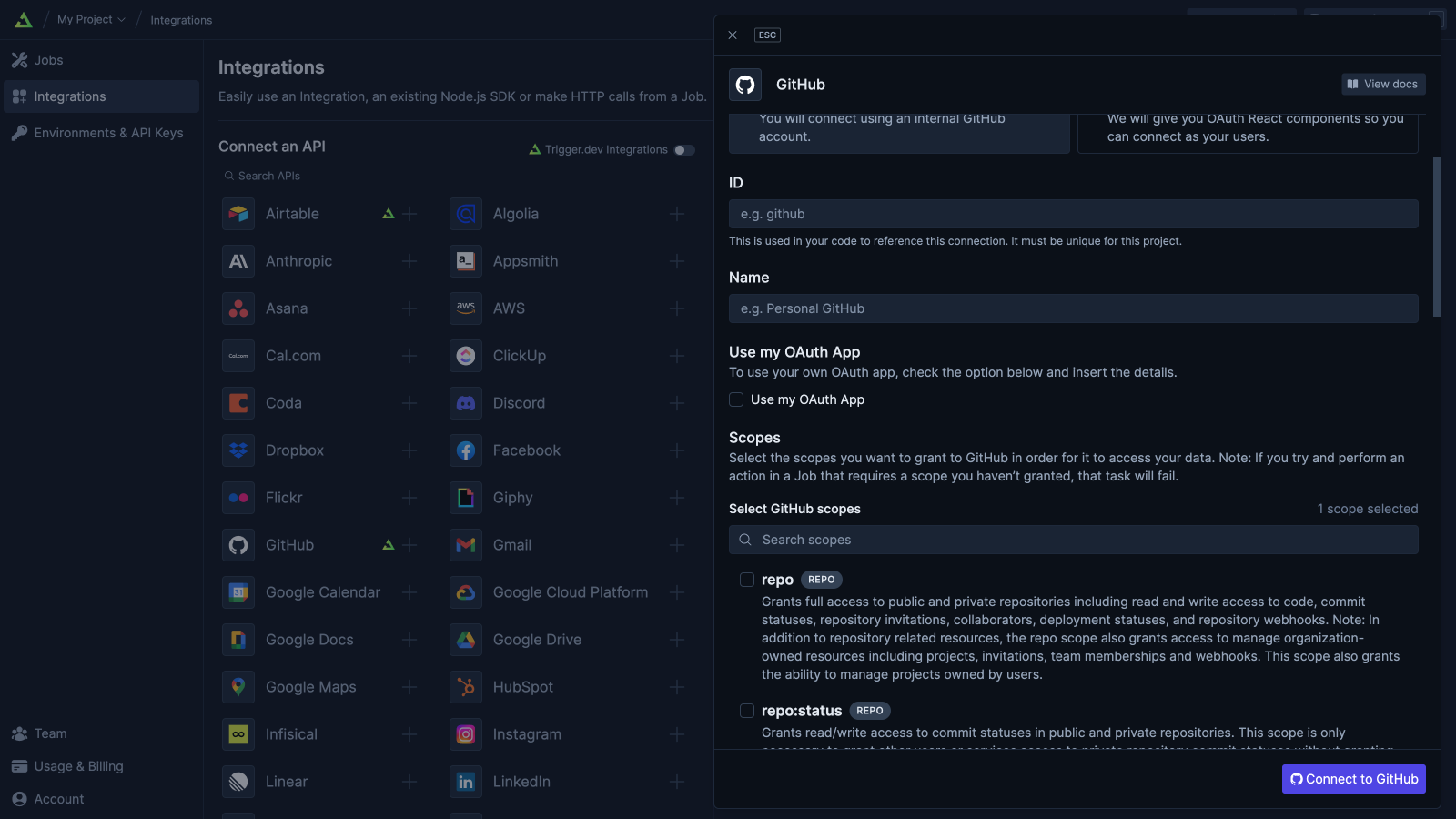Click the GitHub logo in the panel header

point(745,85)
